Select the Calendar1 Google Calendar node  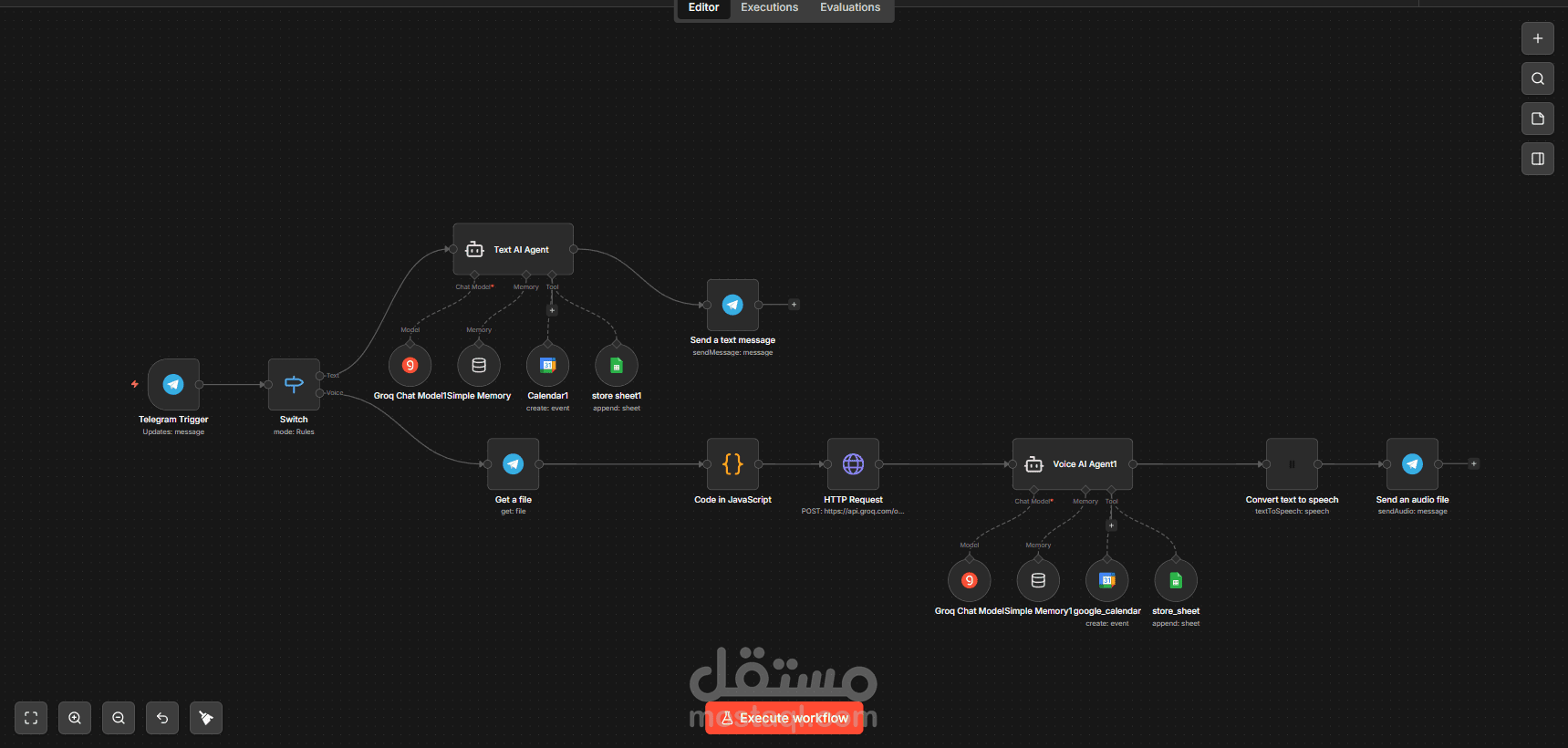coord(548,365)
